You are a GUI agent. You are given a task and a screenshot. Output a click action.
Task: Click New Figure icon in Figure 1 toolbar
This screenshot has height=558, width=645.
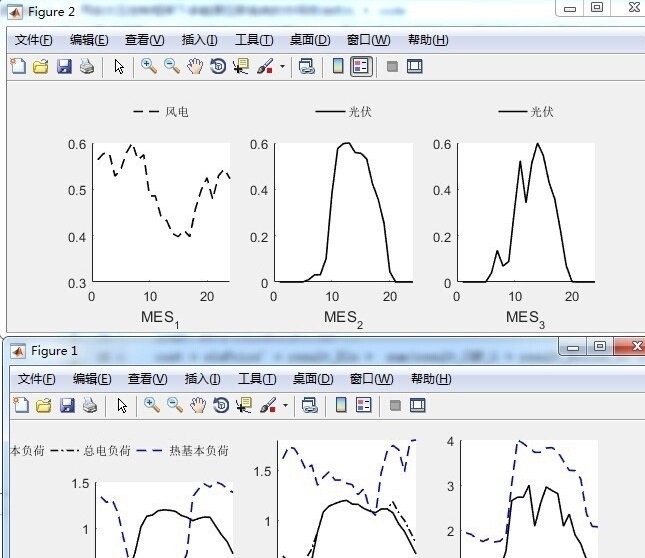[x=21, y=405]
